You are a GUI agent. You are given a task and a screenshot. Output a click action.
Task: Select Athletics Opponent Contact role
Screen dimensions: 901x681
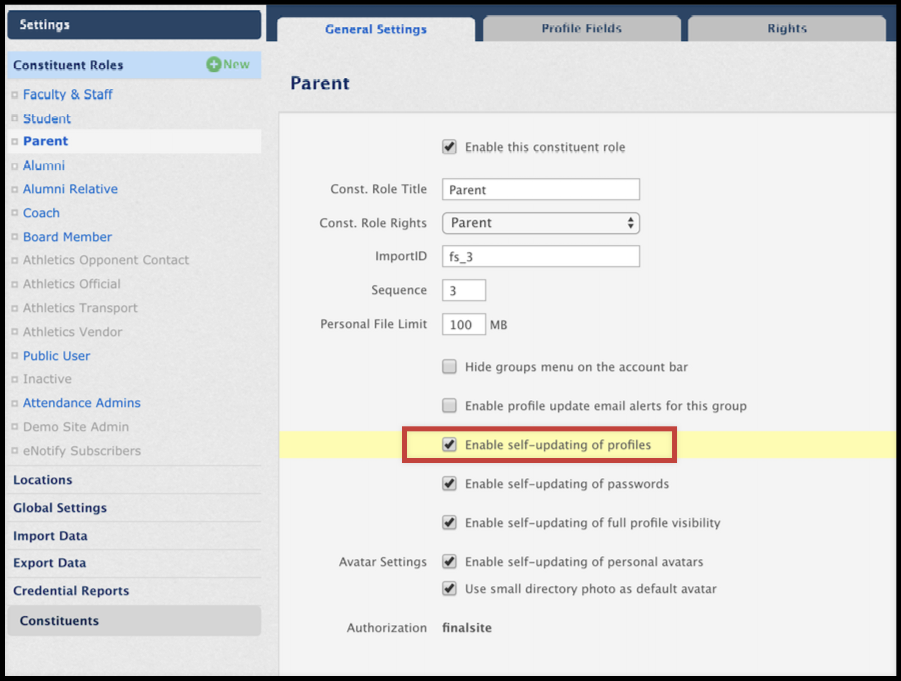106,260
